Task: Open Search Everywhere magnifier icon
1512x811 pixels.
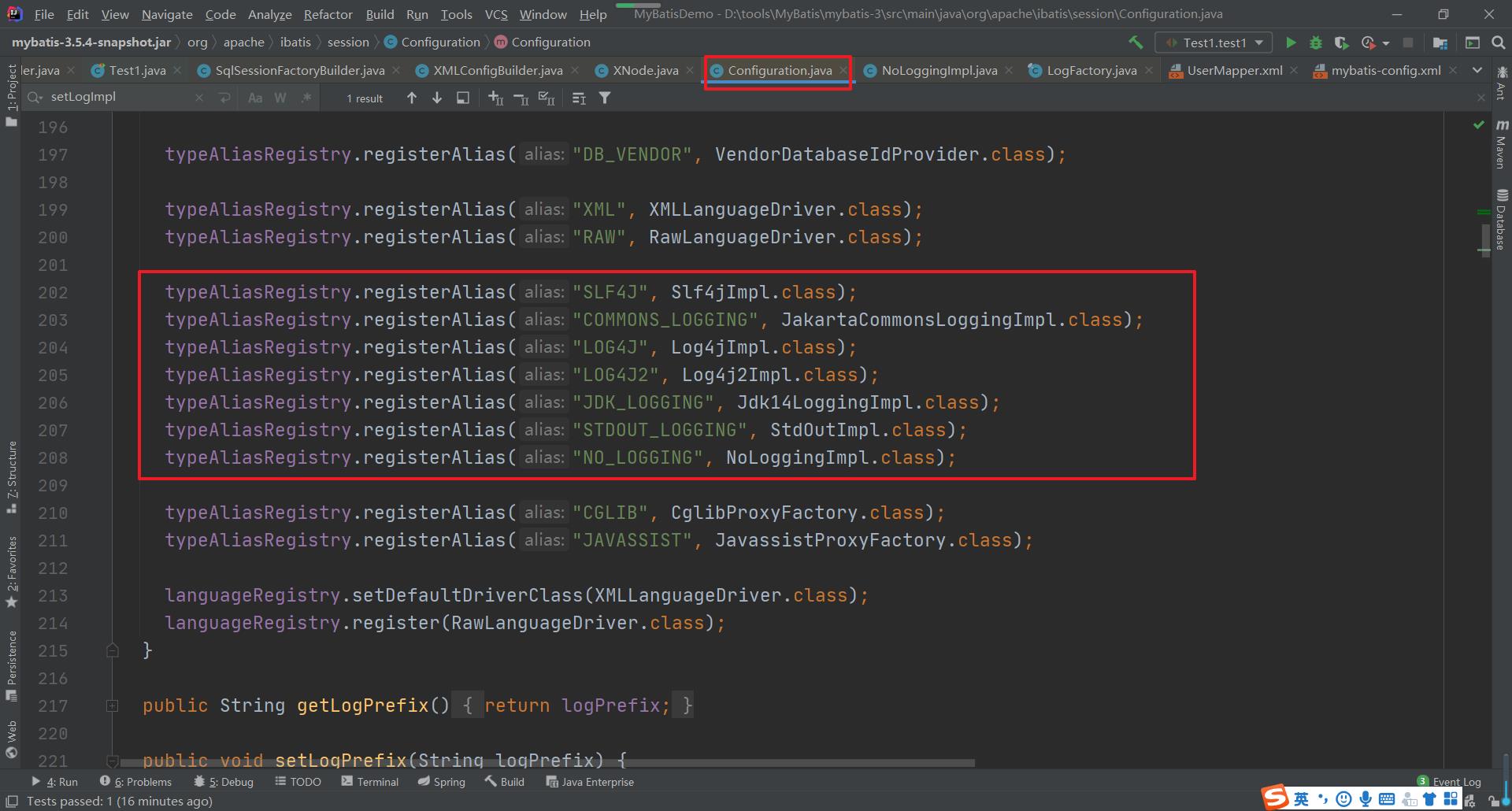Action: [x=1499, y=43]
